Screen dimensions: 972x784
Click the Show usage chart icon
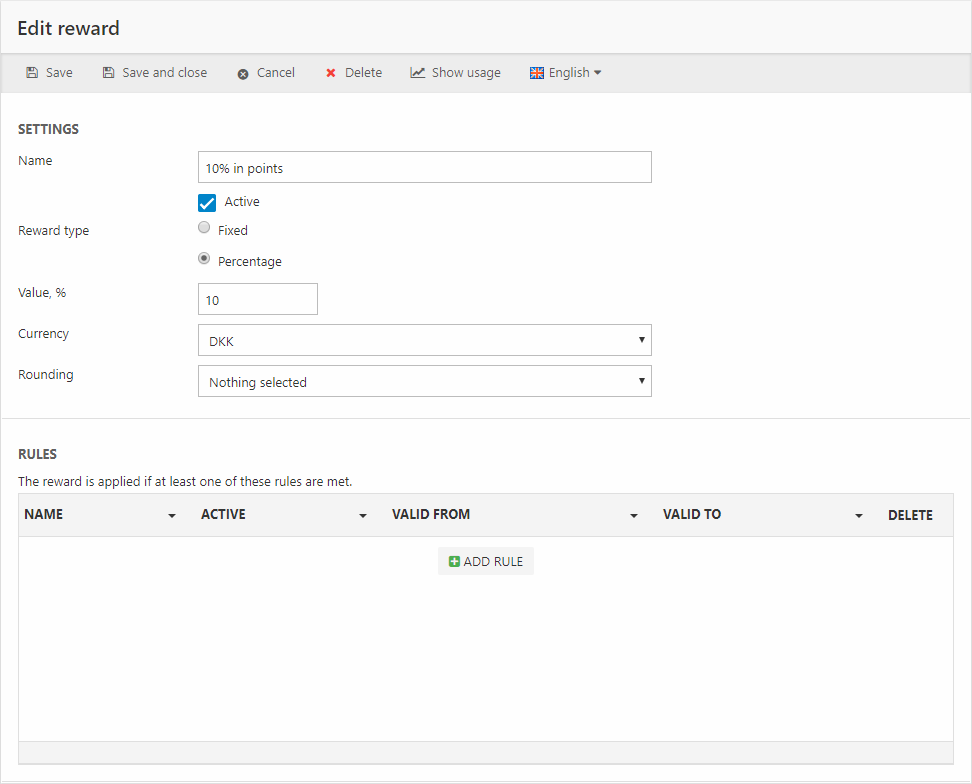pos(418,73)
